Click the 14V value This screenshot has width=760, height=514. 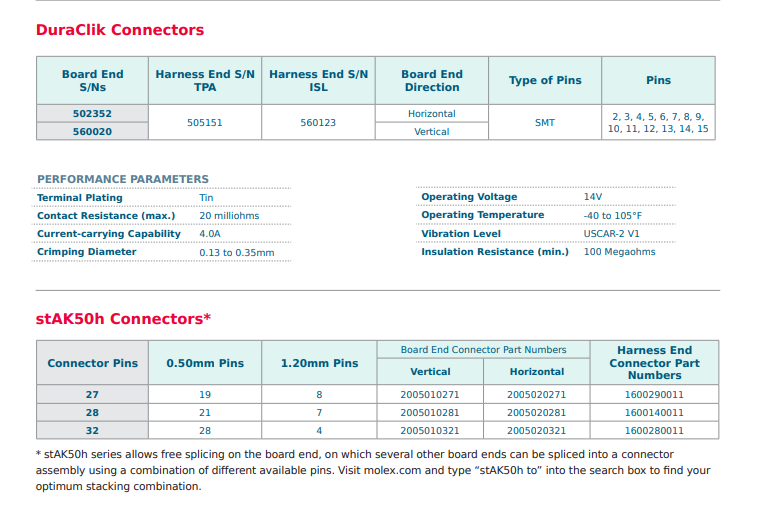coord(593,196)
